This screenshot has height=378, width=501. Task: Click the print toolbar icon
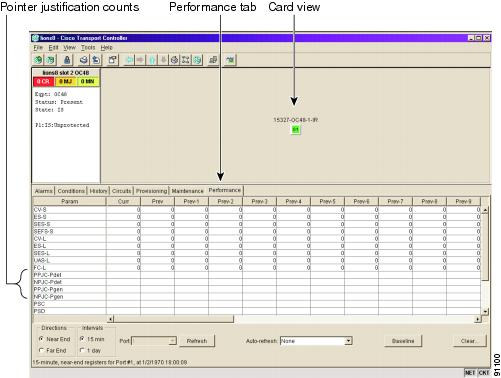[84, 60]
